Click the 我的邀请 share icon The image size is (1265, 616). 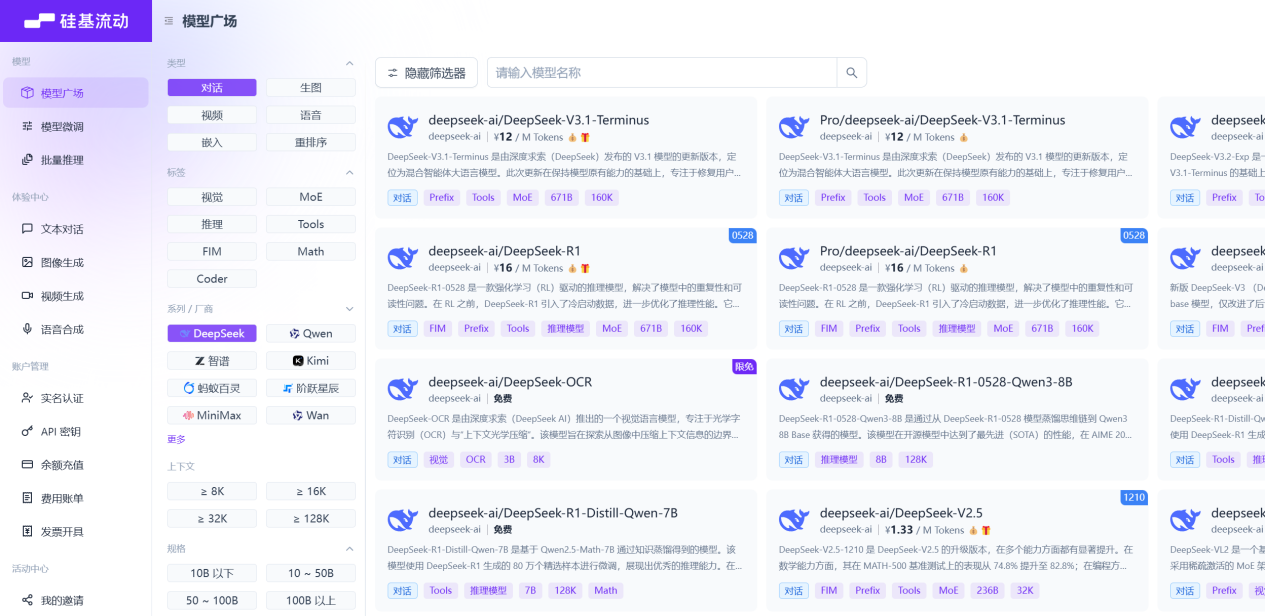click(x=28, y=600)
